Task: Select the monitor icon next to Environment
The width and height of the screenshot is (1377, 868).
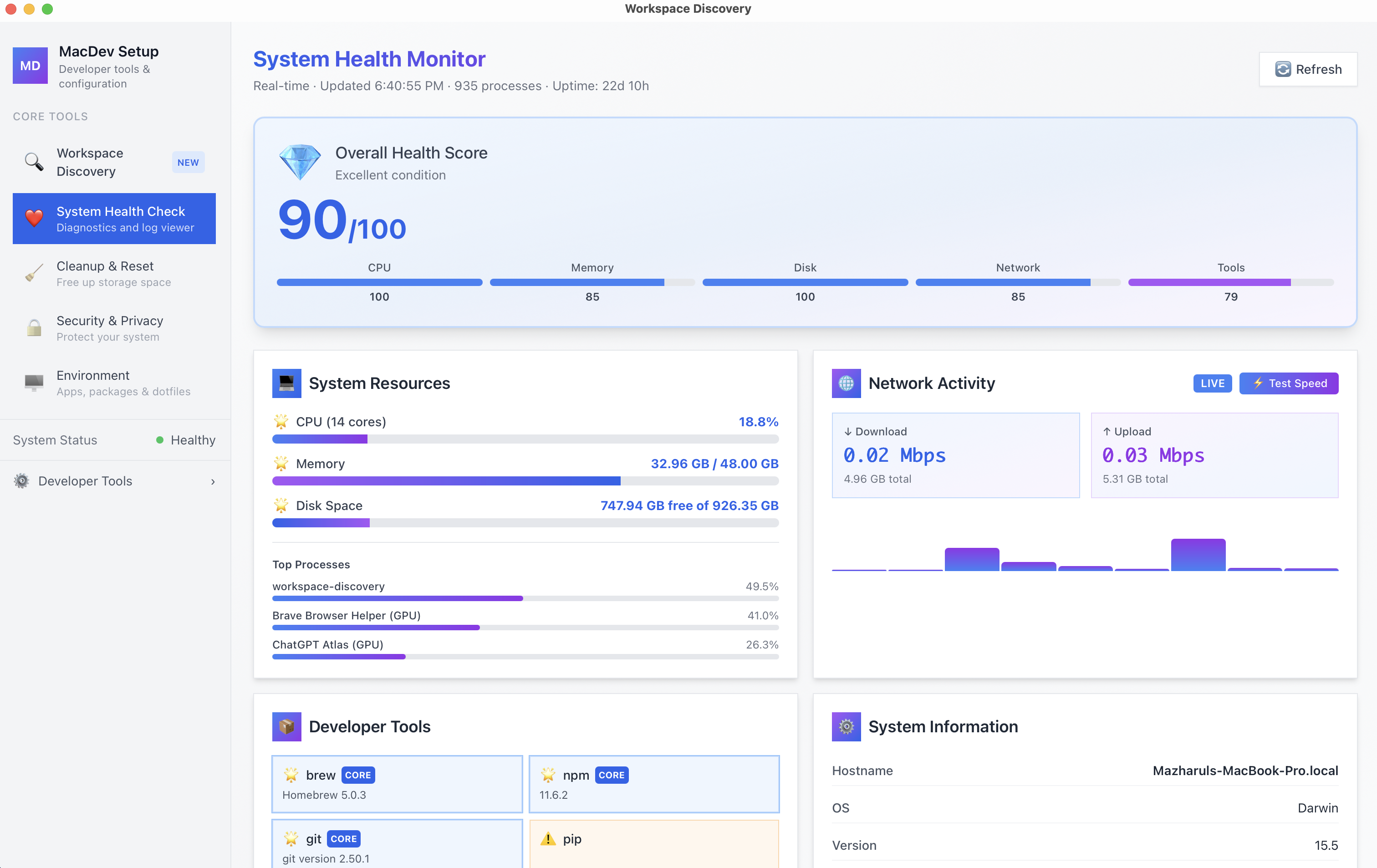Action: pyautogui.click(x=34, y=383)
